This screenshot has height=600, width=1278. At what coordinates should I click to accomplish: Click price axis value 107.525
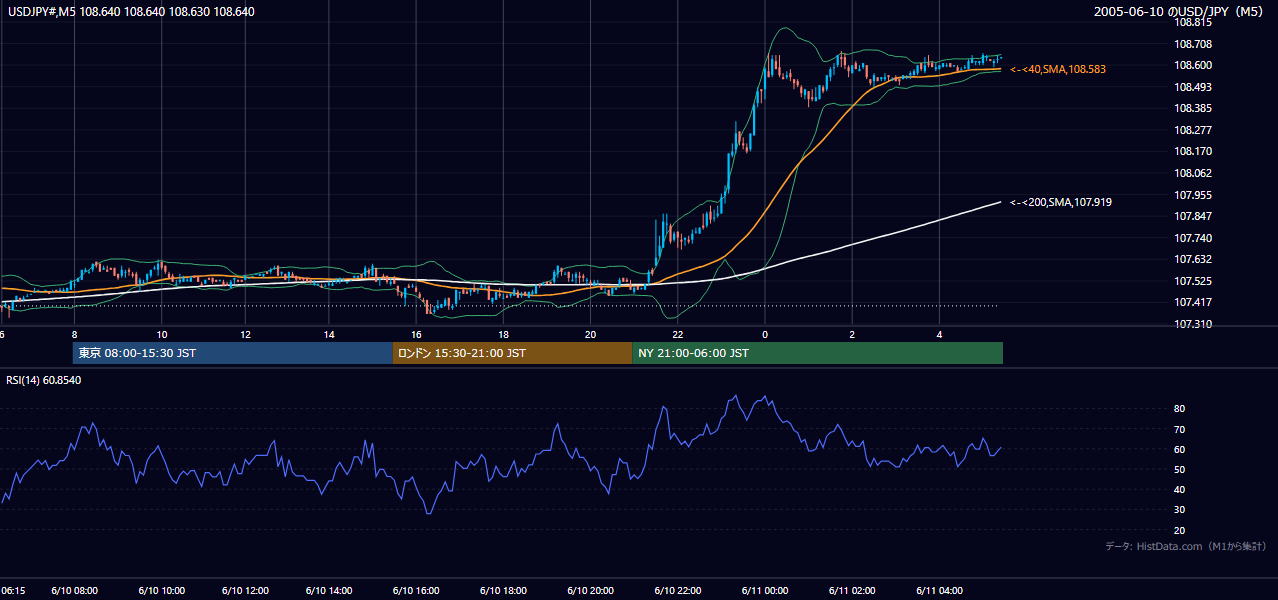(x=1193, y=281)
